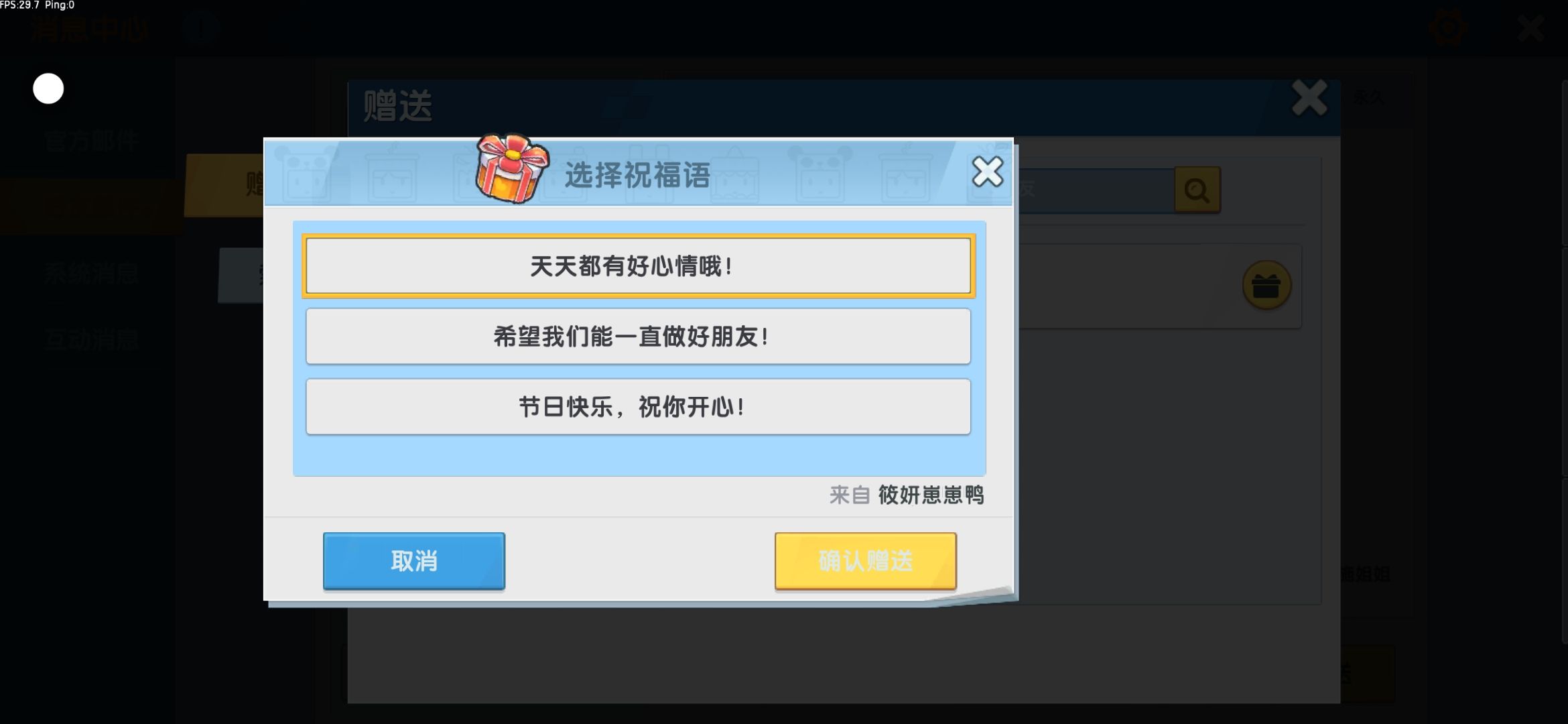Select blessing 节日快乐,祝你开心!

click(x=638, y=407)
